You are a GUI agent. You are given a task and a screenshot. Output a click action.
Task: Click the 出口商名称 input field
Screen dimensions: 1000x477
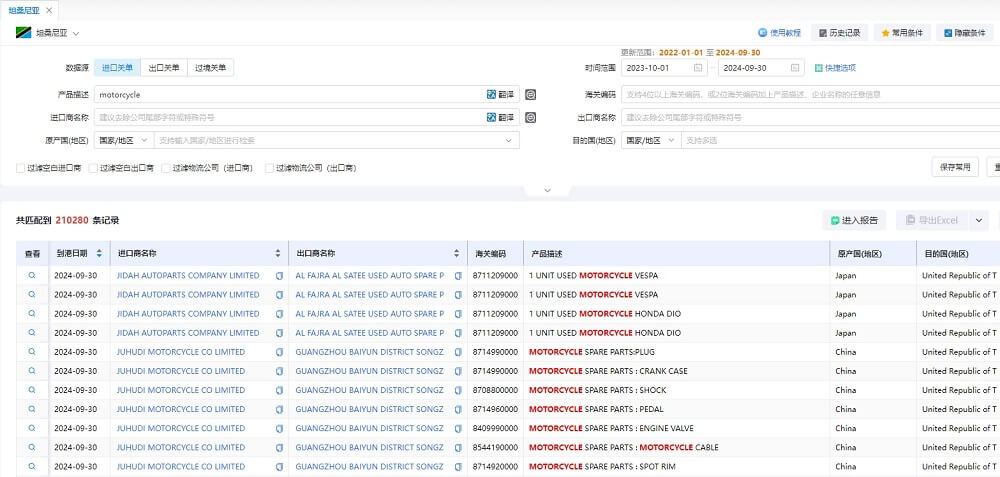[811, 117]
